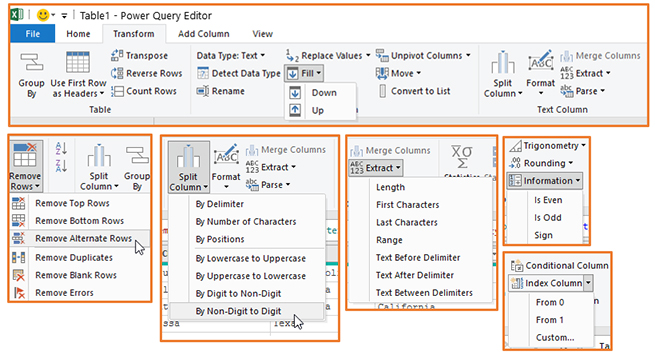The image size is (655, 363).
Task: Choose Fill Down option
Action: tap(320, 93)
